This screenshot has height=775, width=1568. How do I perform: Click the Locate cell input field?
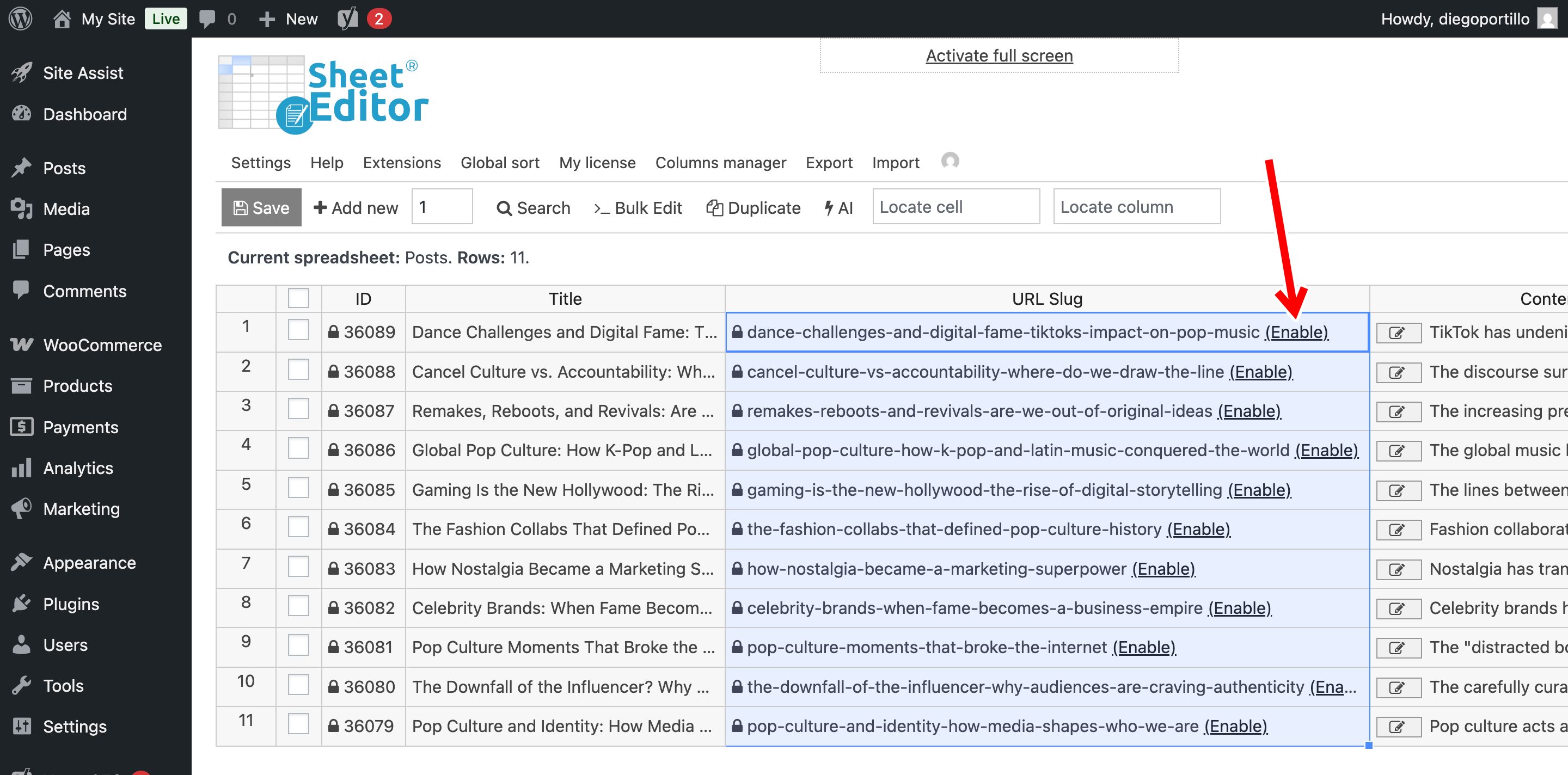point(955,207)
